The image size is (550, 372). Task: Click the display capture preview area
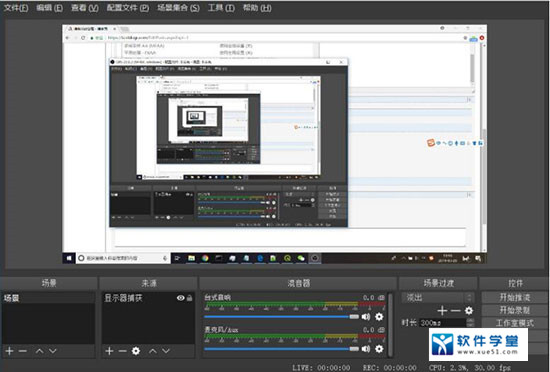[274, 144]
